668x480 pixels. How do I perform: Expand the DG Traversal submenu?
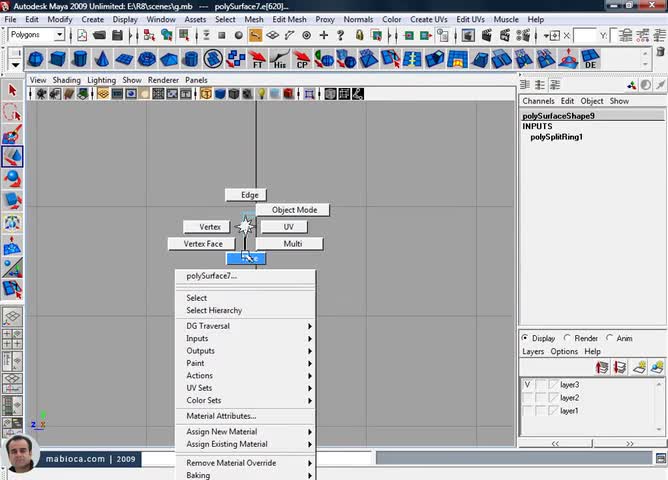245,326
